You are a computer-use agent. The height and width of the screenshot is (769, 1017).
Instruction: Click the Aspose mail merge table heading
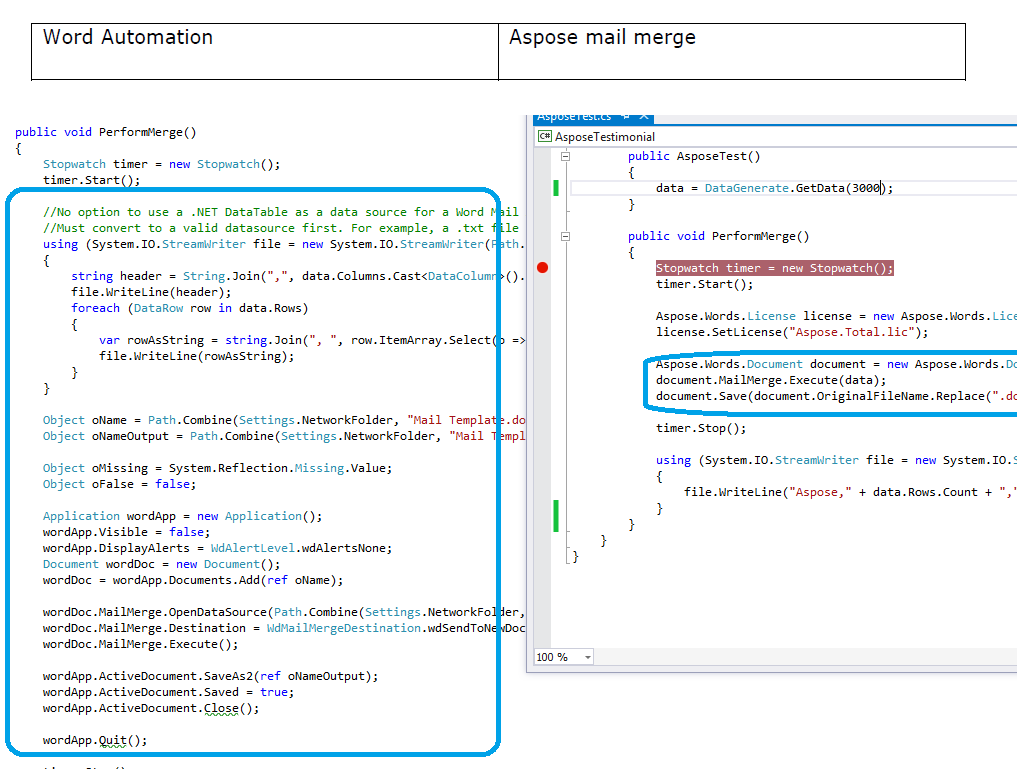click(x=602, y=38)
